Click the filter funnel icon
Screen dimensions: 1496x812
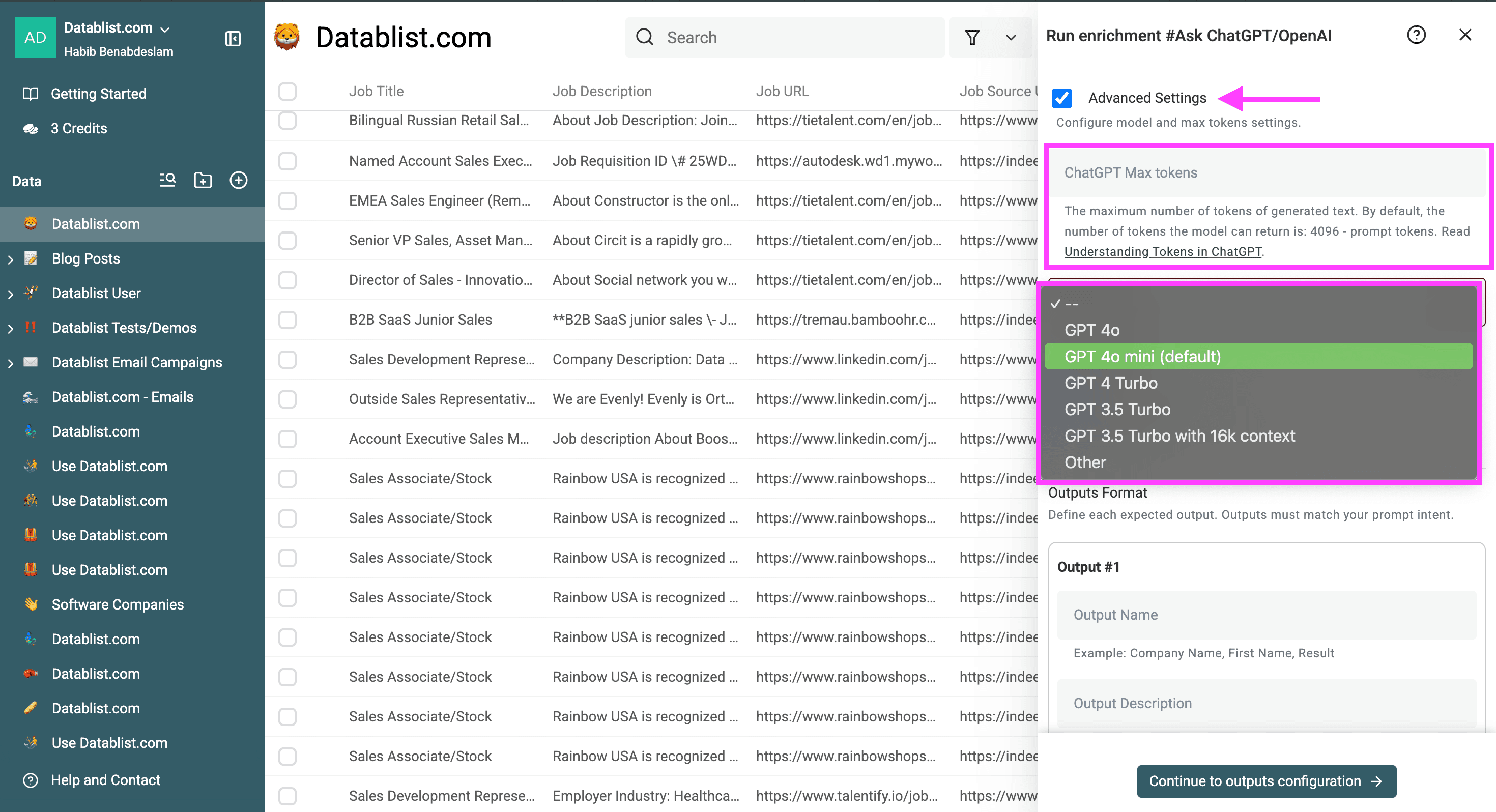point(972,38)
